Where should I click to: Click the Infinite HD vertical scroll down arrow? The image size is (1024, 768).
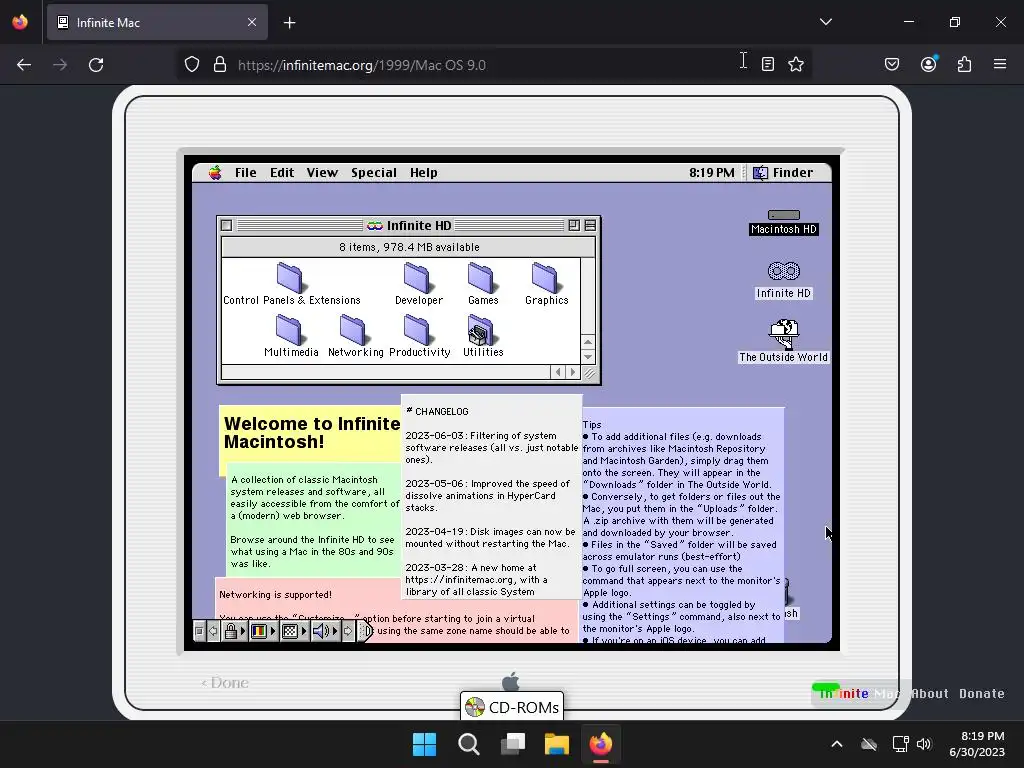[588, 357]
